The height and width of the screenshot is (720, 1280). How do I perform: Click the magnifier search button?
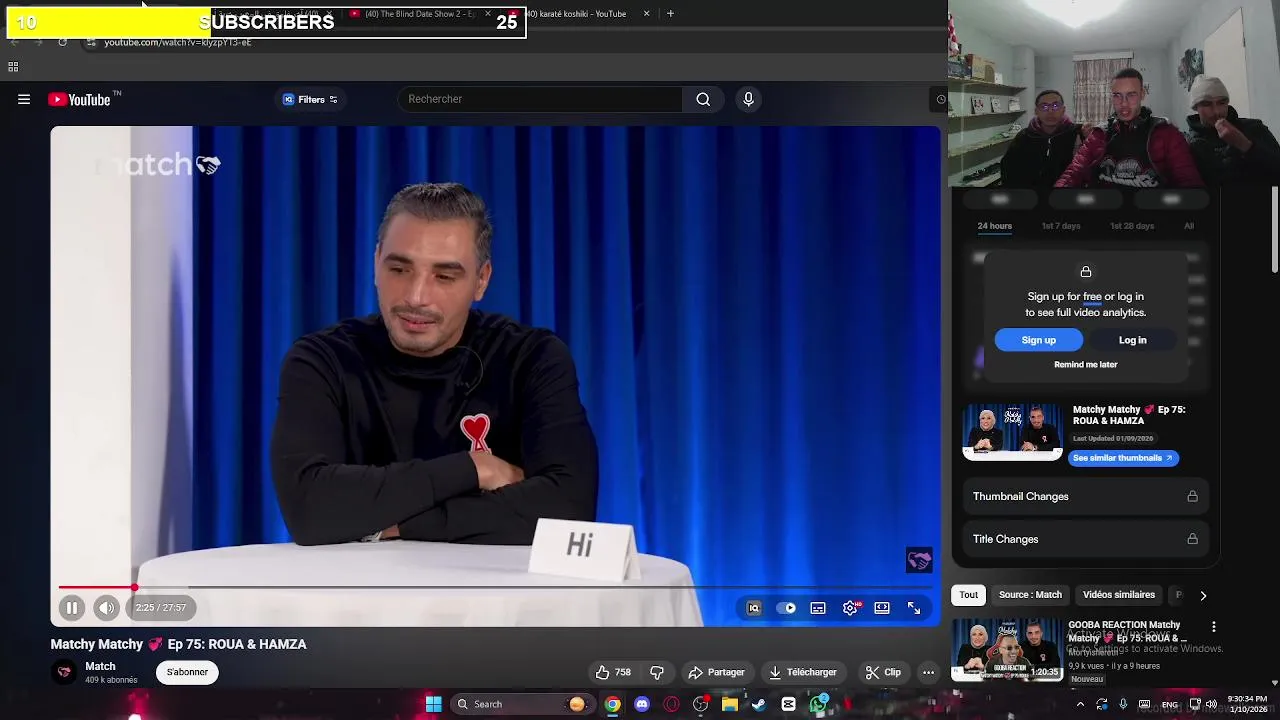tap(703, 99)
